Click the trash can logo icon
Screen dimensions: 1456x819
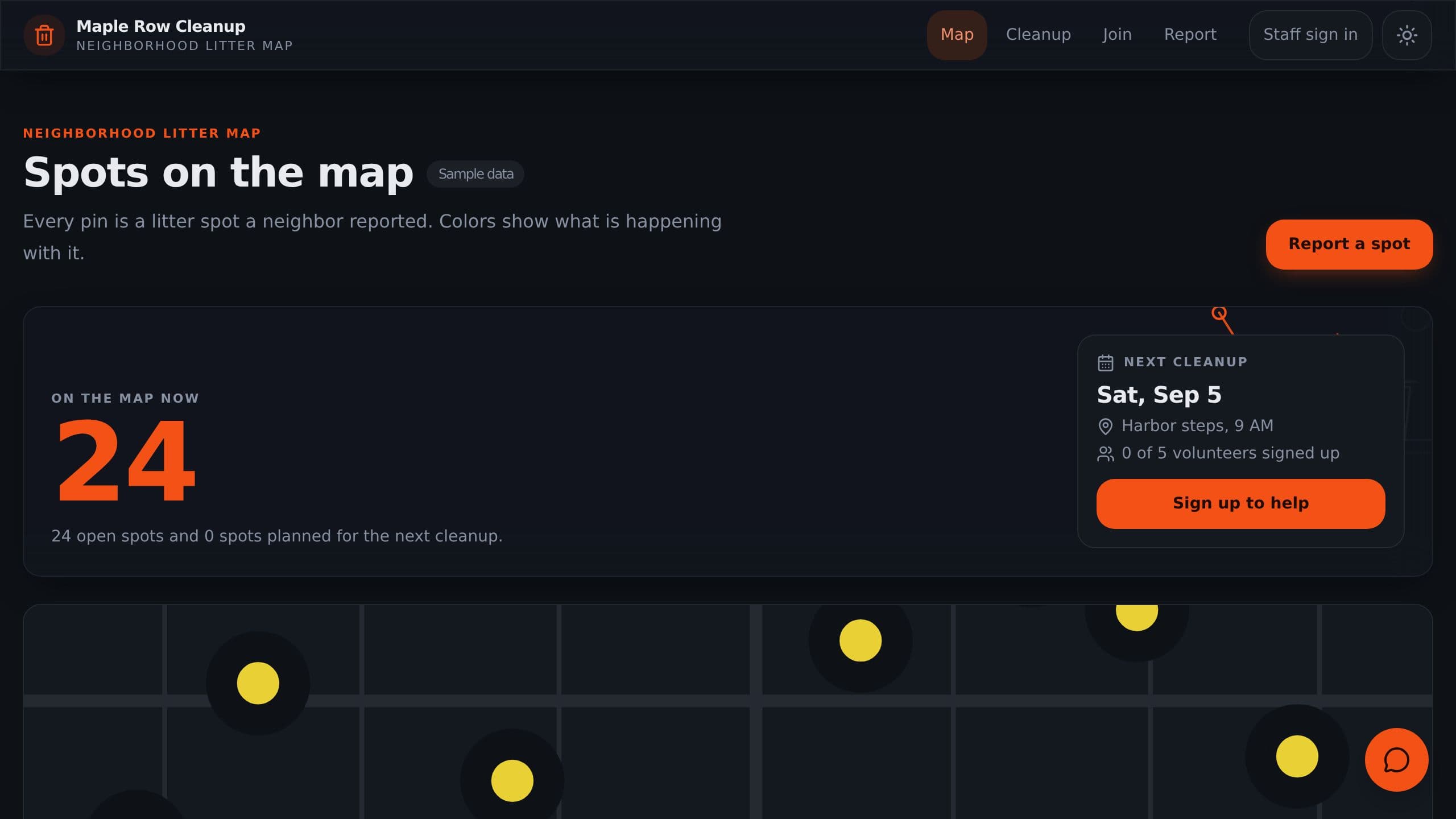click(44, 35)
